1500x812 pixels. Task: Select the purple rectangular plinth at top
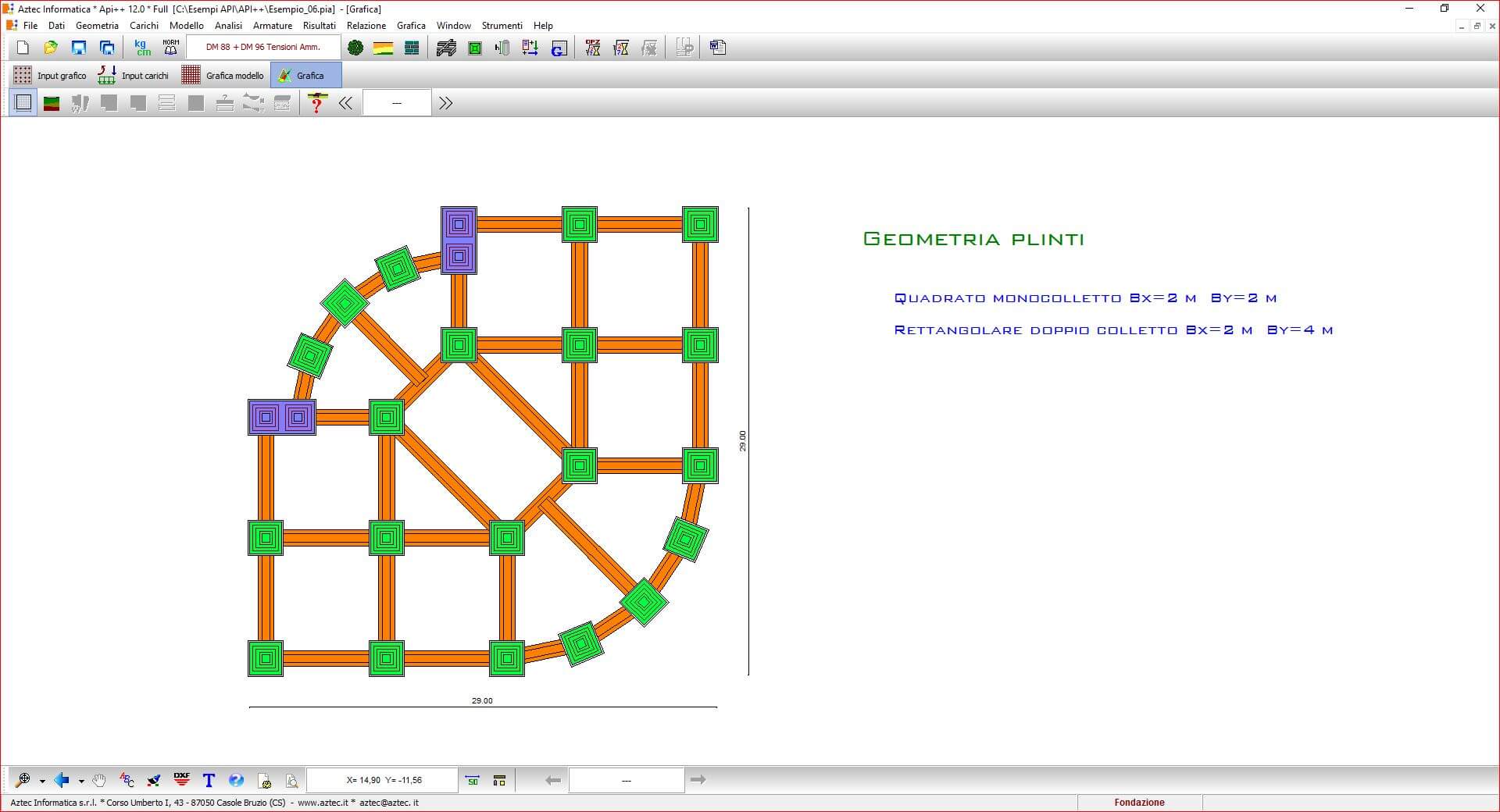pos(459,240)
